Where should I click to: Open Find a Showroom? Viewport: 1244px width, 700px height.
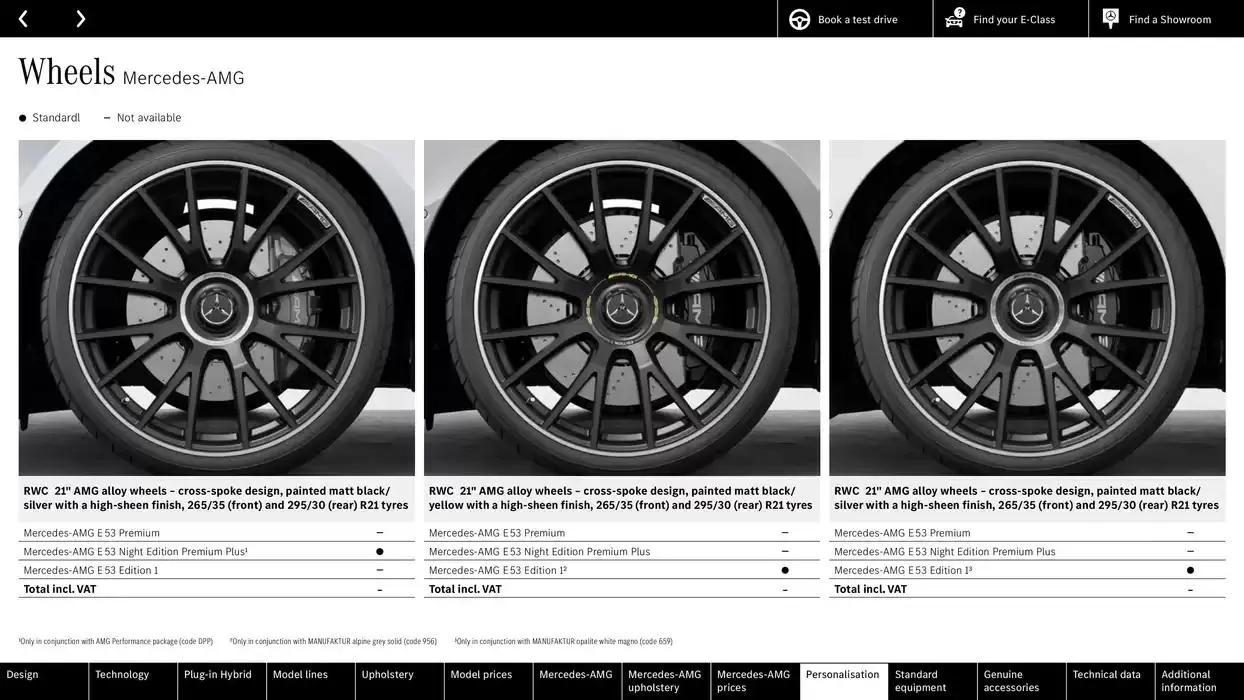(x=1166, y=19)
